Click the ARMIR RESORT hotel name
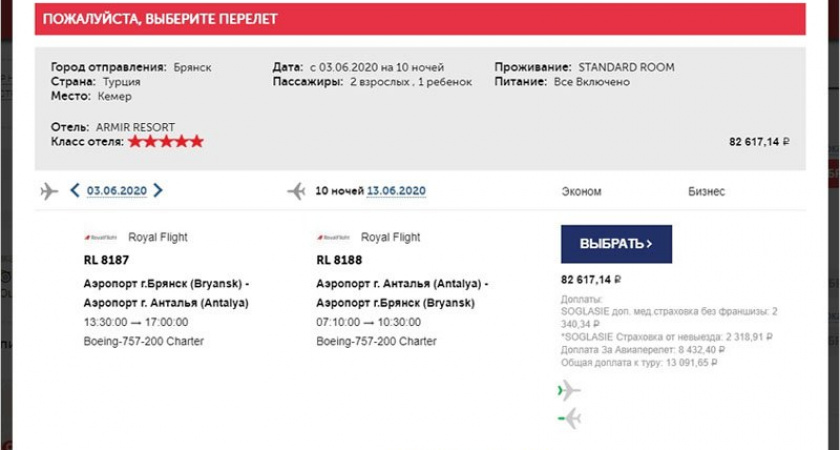Image resolution: width=840 pixels, height=450 pixels. click(135, 127)
